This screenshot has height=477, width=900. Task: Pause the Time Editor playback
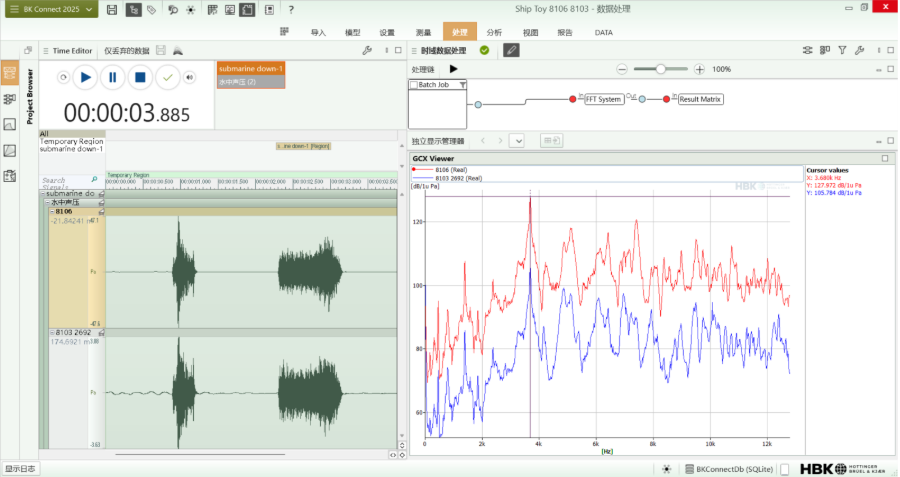click(113, 77)
